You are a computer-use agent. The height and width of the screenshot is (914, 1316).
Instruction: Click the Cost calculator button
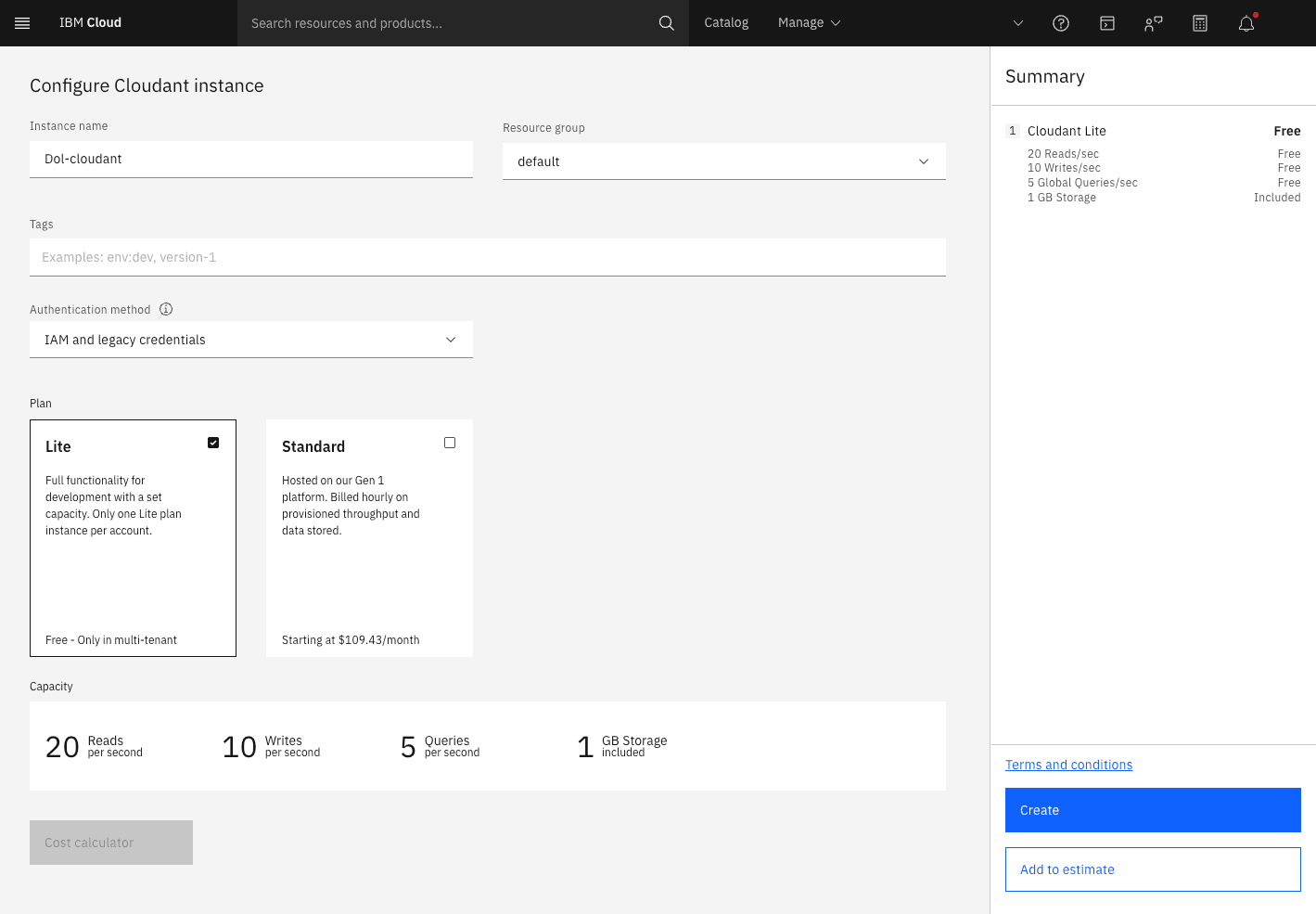click(x=111, y=843)
